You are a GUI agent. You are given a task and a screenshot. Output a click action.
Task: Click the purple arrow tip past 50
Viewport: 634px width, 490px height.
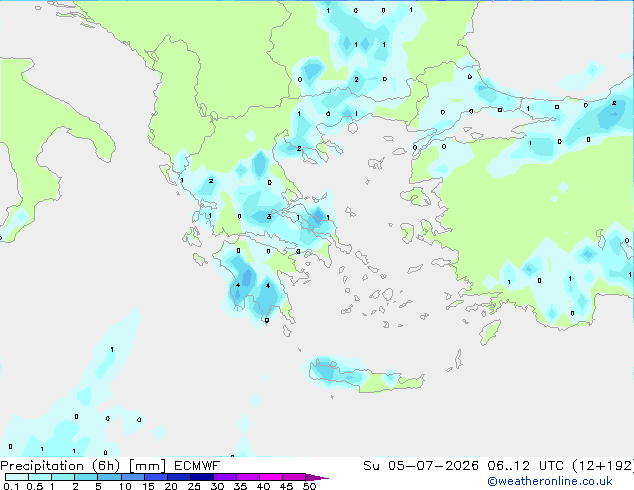click(x=316, y=477)
